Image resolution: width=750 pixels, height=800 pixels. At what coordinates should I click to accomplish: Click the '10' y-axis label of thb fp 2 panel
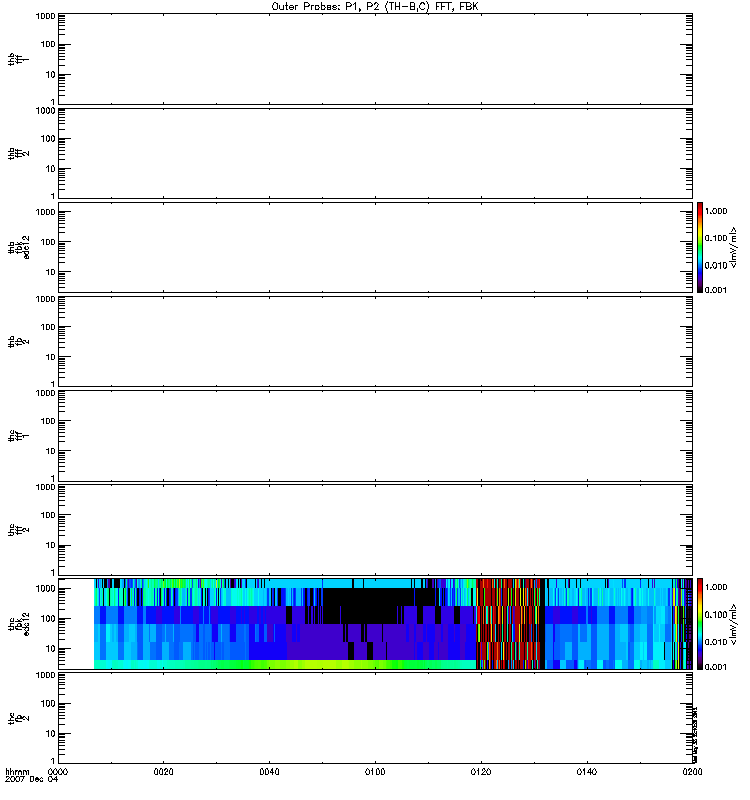tap(51, 357)
